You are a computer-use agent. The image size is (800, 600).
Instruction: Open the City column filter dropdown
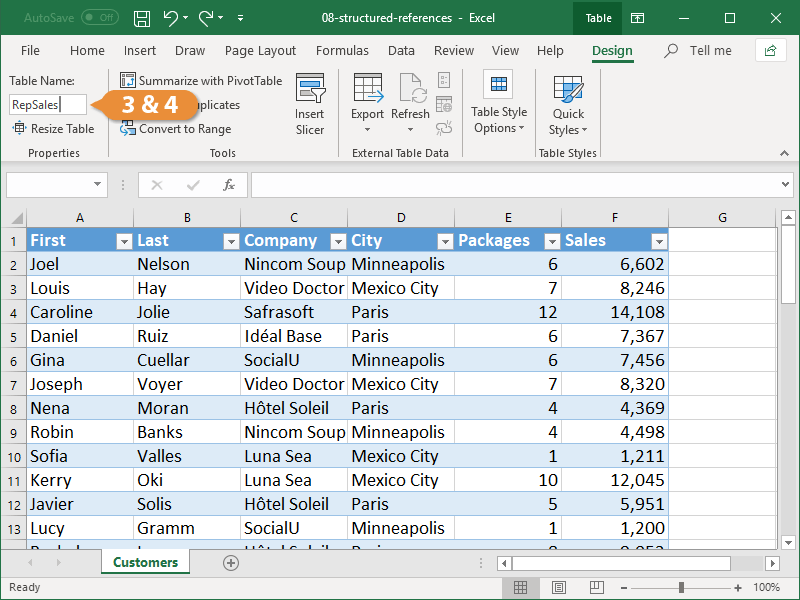click(445, 240)
